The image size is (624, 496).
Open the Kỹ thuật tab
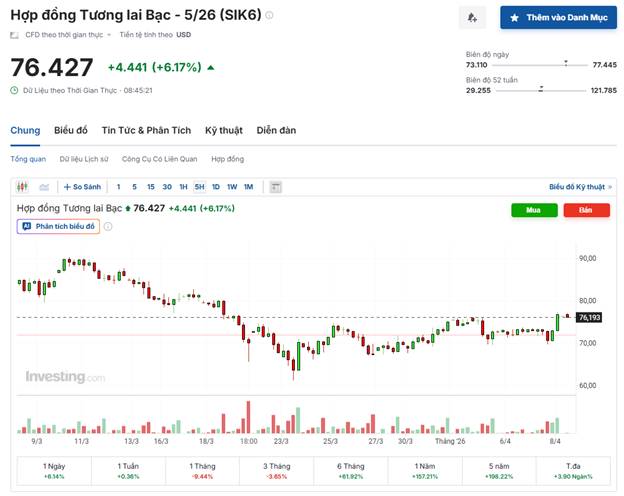tap(224, 130)
